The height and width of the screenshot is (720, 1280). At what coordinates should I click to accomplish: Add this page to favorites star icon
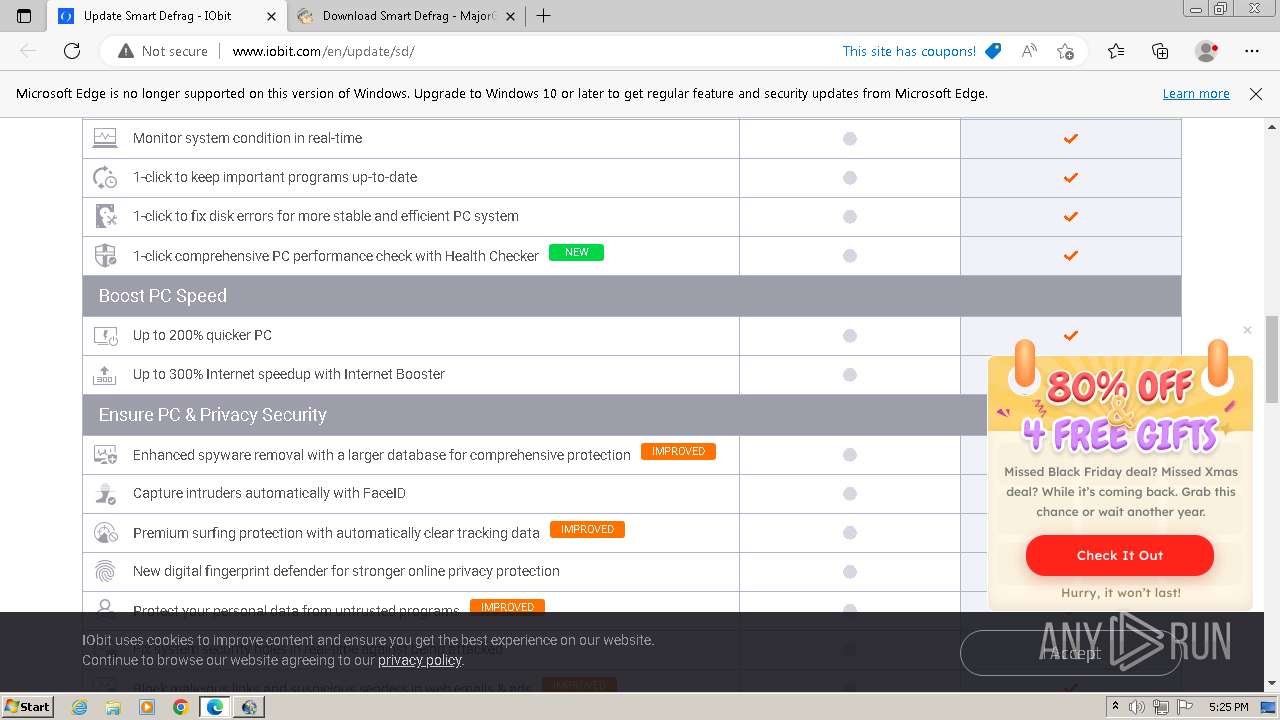(x=1065, y=51)
